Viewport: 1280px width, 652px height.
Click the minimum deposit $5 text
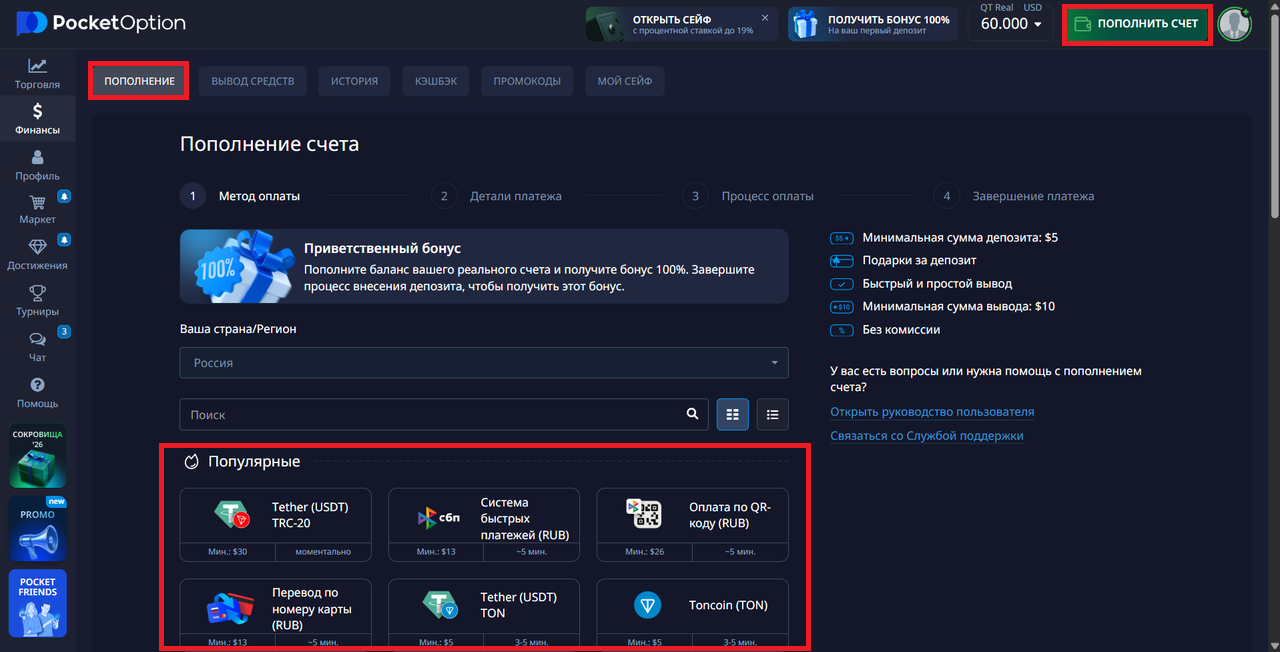pyautogui.click(x=960, y=238)
